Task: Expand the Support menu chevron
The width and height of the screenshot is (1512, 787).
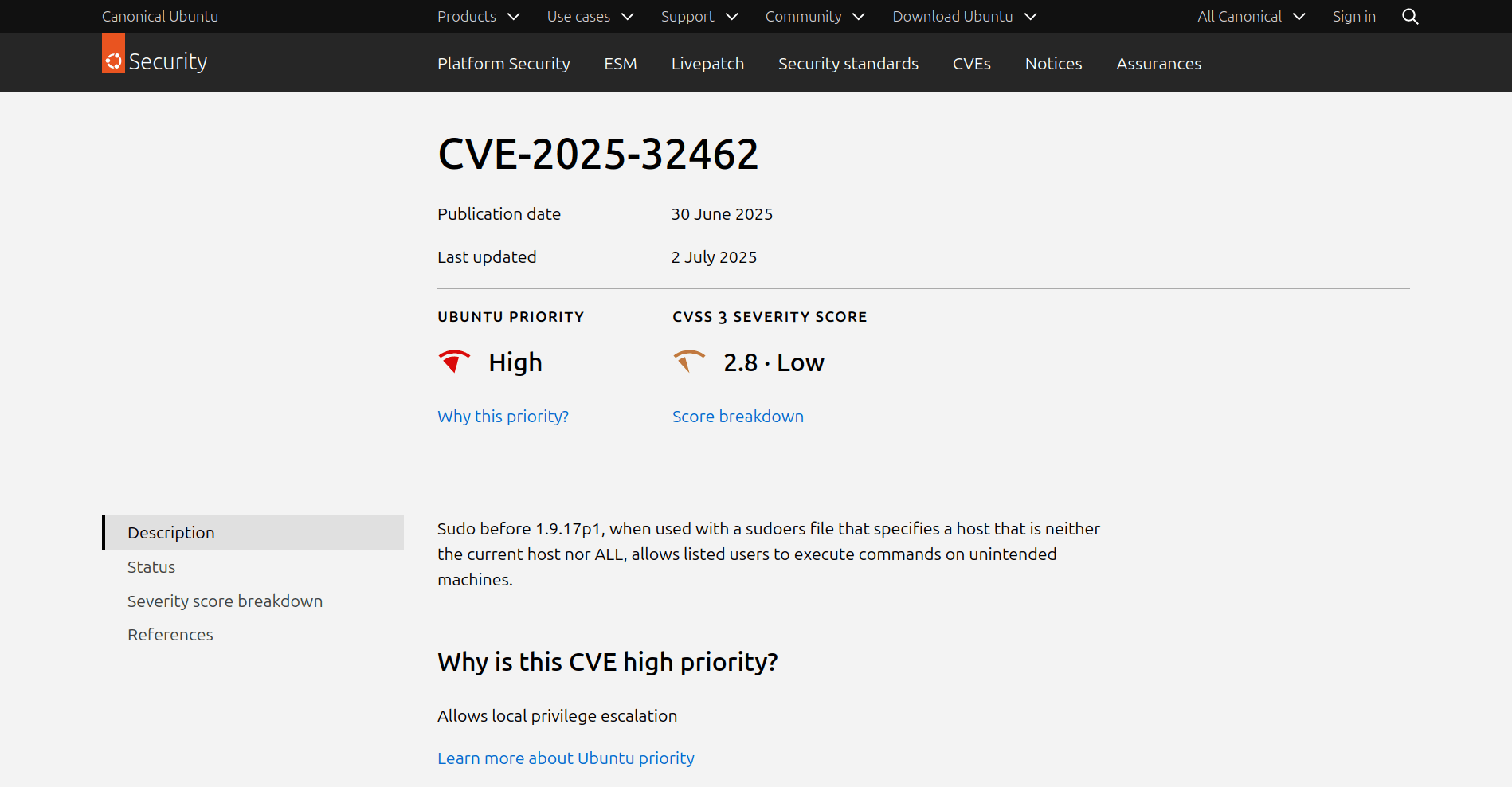Action: pyautogui.click(x=731, y=17)
